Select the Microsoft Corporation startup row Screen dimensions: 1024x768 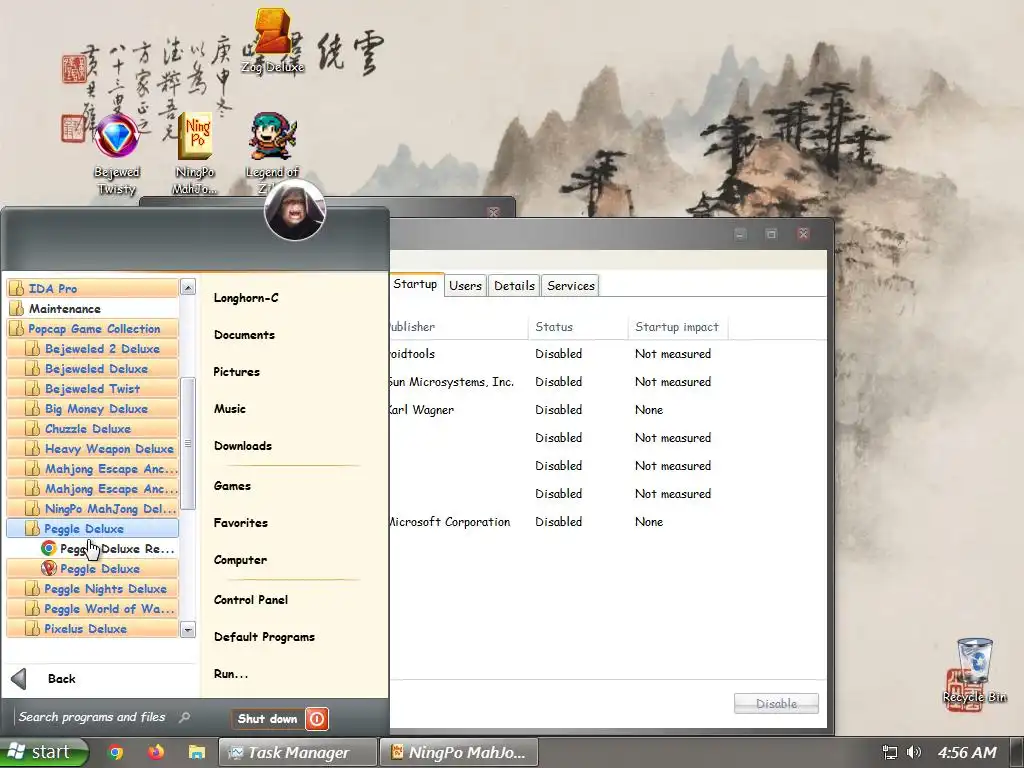click(607, 522)
